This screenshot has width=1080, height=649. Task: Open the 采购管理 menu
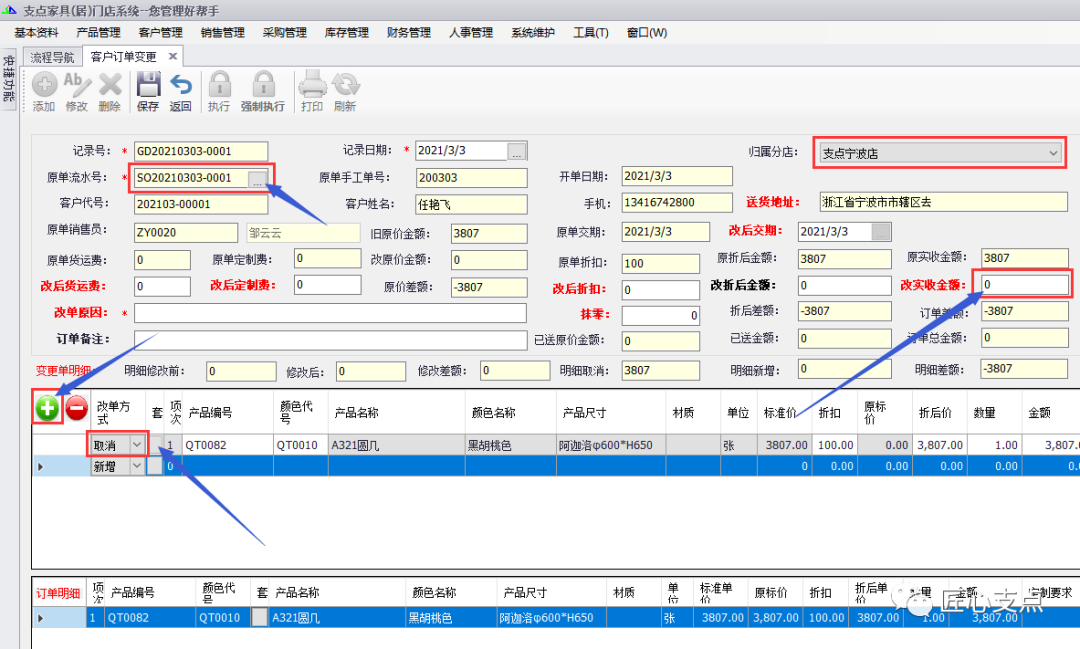tap(284, 32)
